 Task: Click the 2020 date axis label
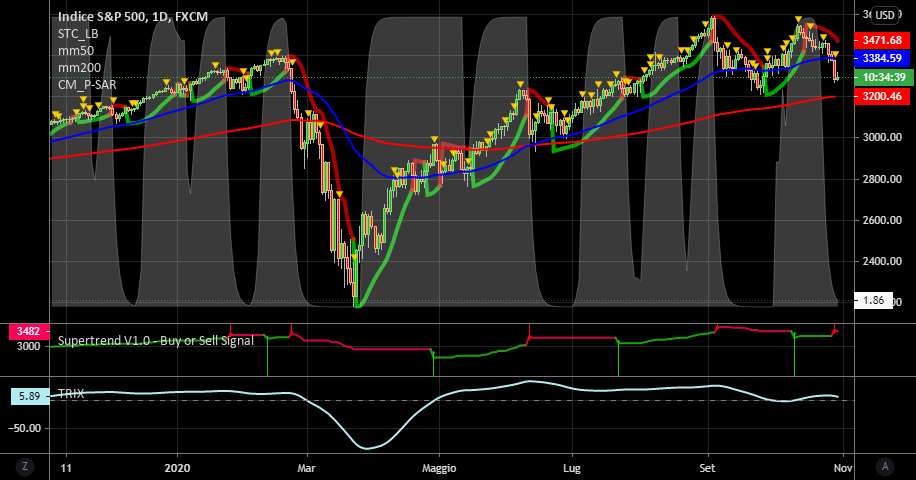[177, 468]
